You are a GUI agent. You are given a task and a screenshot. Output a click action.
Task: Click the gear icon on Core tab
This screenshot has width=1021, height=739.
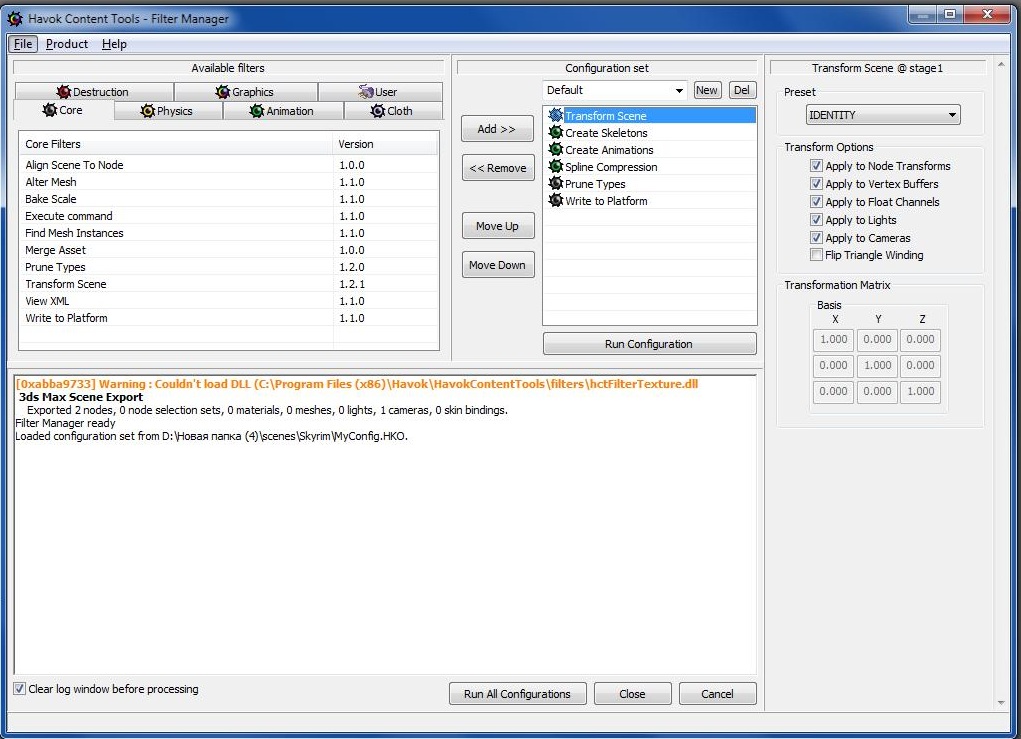(x=50, y=110)
